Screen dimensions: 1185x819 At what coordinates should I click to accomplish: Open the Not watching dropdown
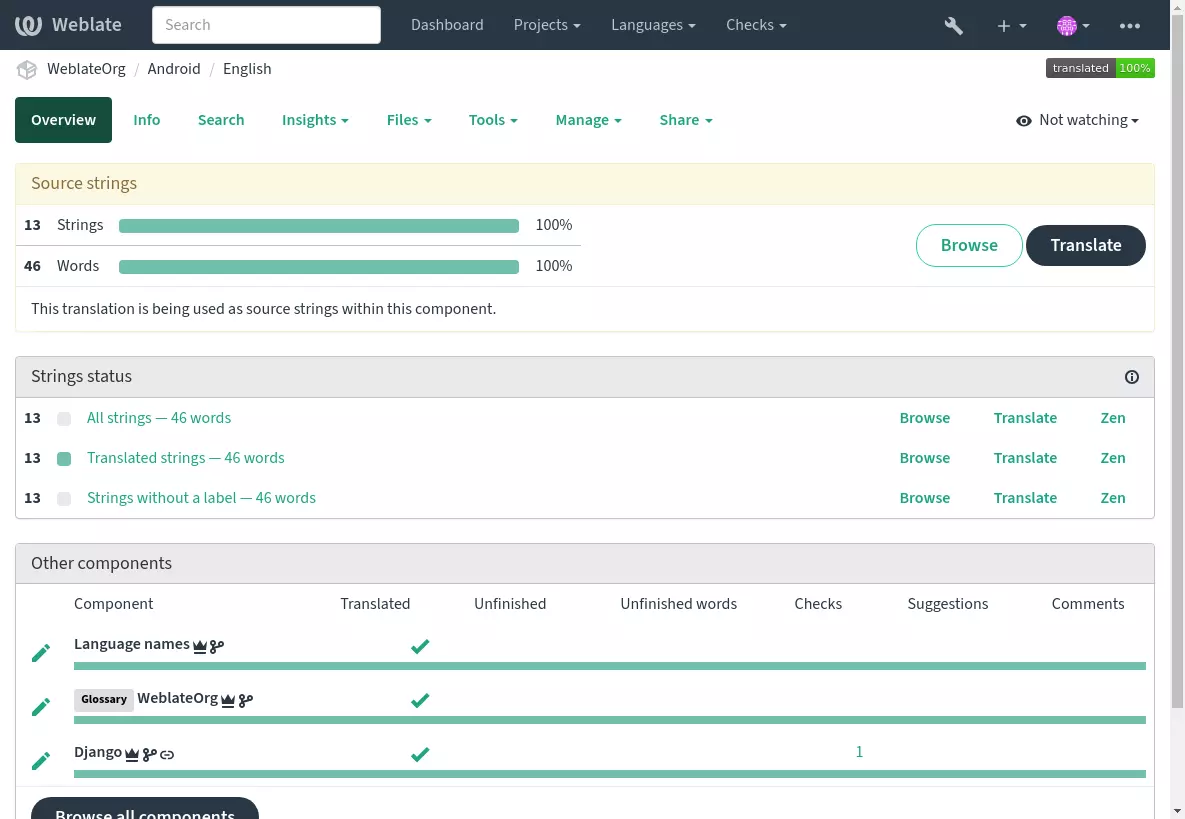(x=1078, y=120)
